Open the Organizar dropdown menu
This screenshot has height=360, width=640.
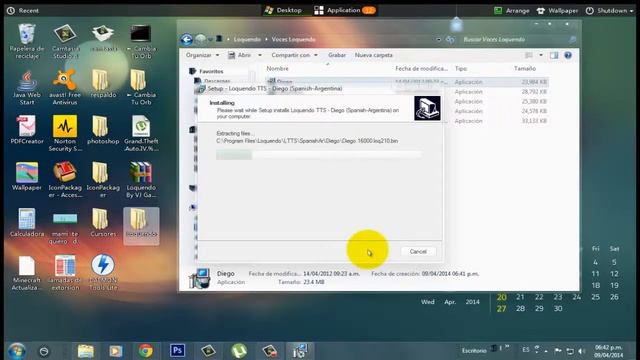202,55
